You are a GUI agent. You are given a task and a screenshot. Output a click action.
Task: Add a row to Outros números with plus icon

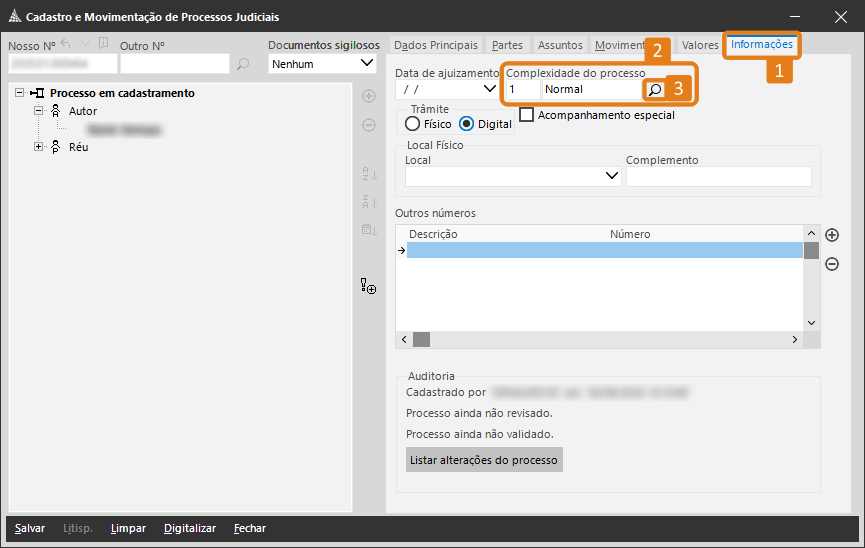(831, 235)
